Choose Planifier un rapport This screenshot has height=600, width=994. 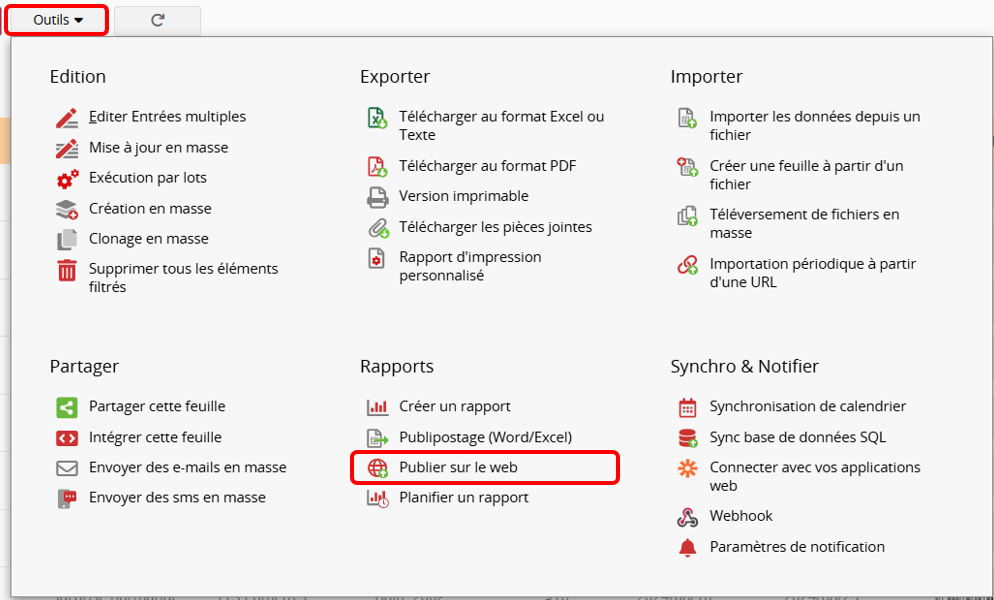(463, 498)
